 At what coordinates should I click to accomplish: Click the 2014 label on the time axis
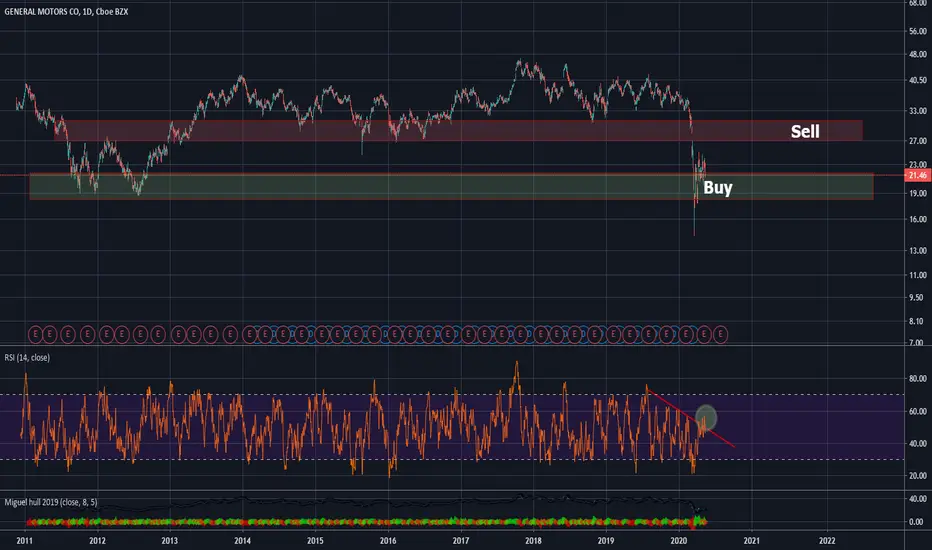pos(243,540)
